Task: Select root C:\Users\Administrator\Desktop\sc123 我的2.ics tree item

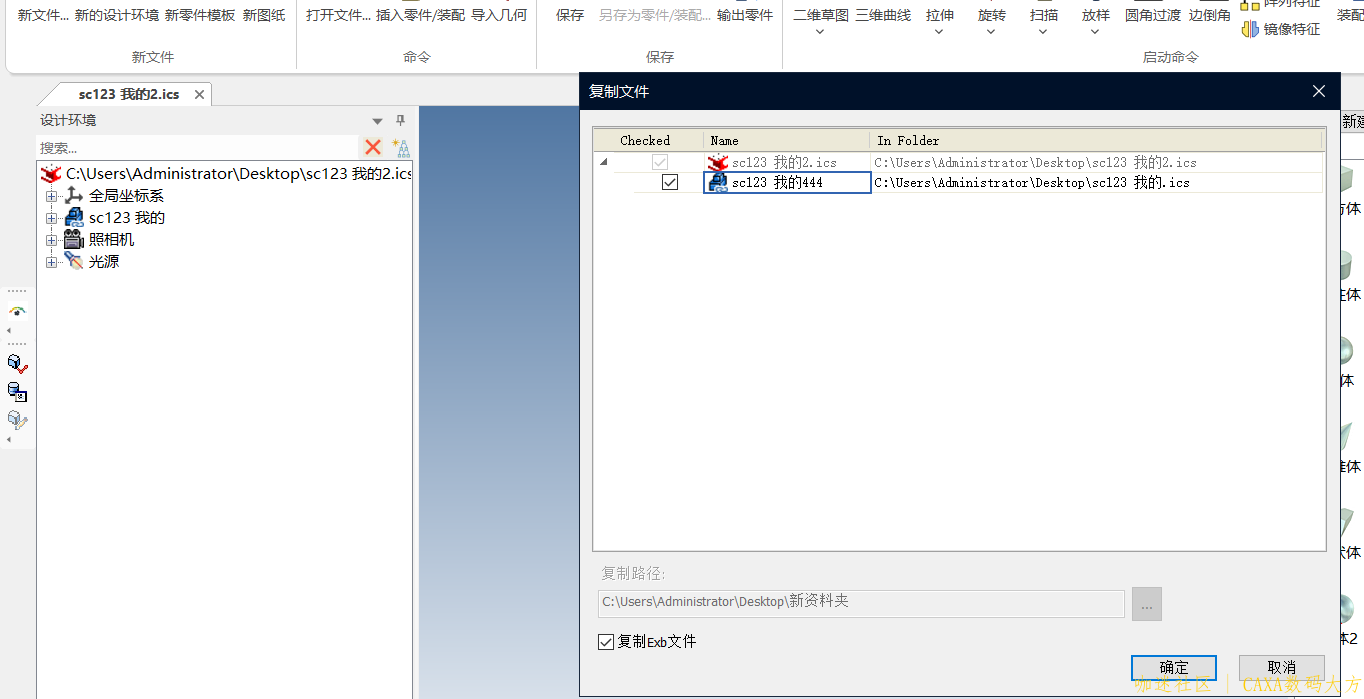Action: pyautogui.click(x=239, y=174)
